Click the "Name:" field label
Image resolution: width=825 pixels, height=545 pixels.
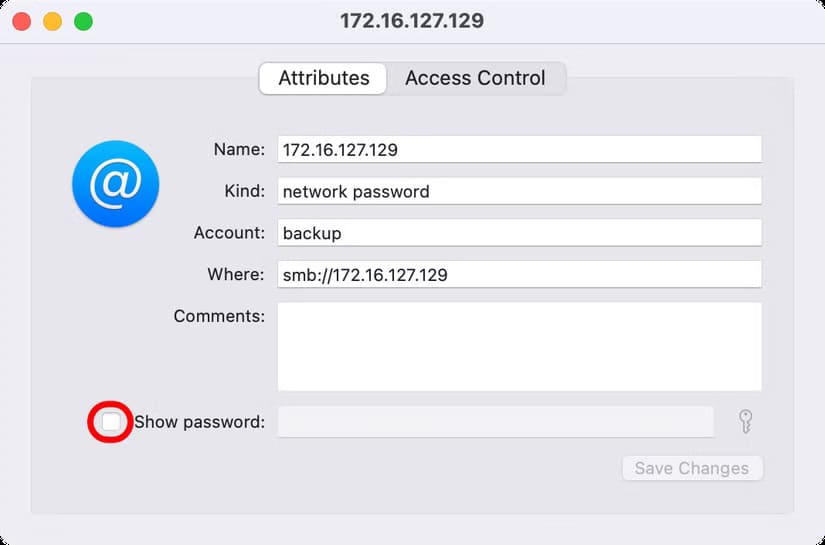(x=239, y=149)
